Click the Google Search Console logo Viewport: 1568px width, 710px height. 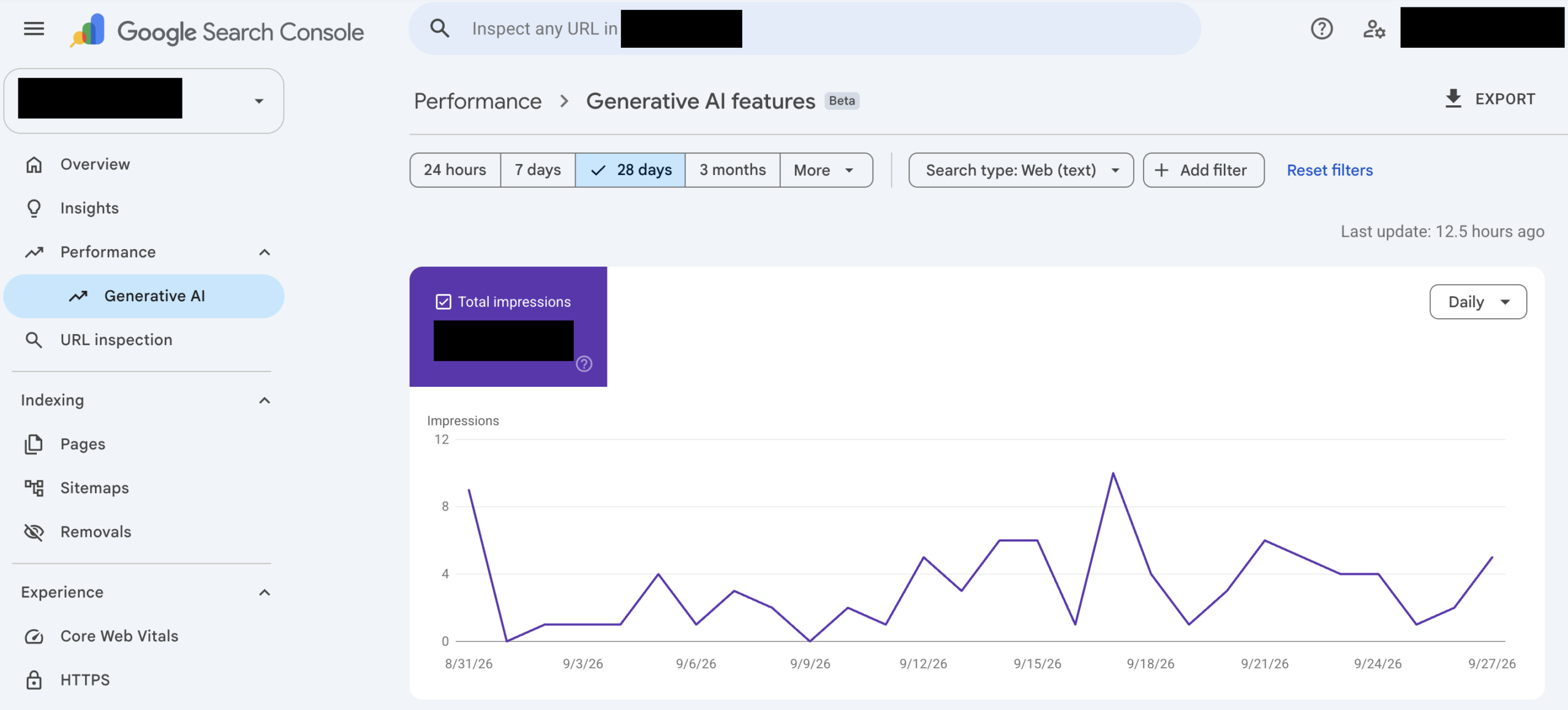[217, 31]
